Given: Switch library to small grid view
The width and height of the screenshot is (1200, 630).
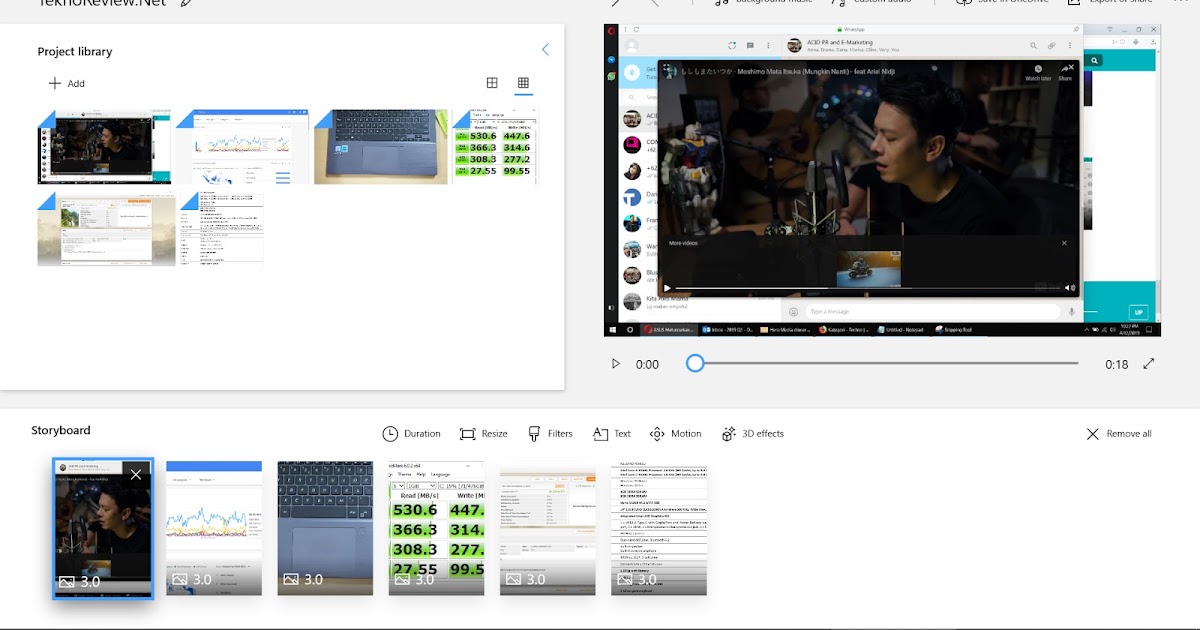Looking at the screenshot, I should [523, 83].
